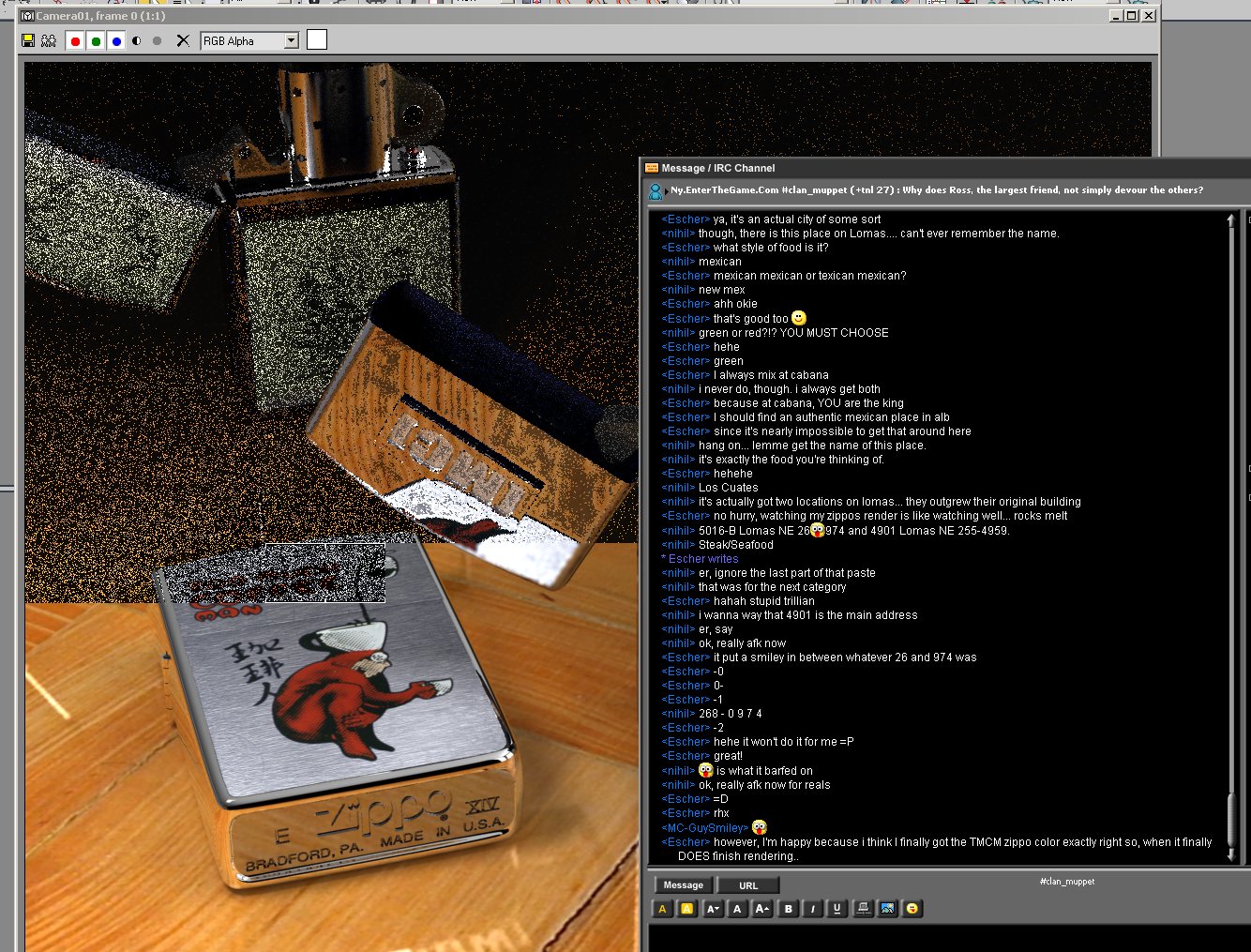
Task: Increase the font size with A-up icon
Action: click(762, 909)
